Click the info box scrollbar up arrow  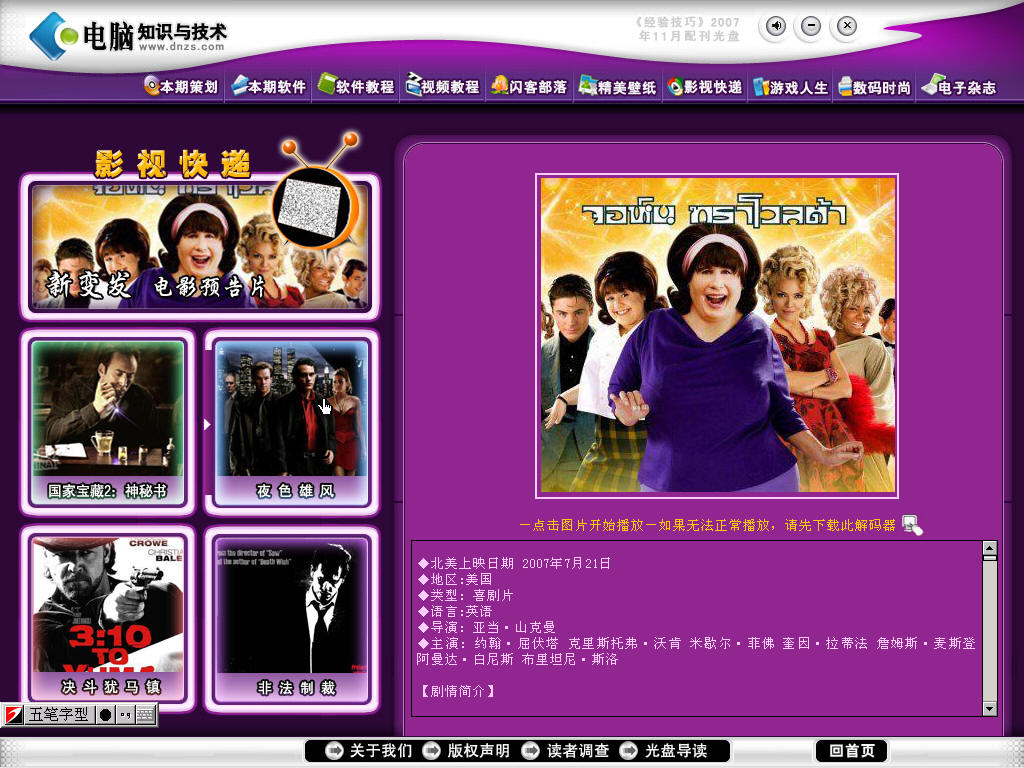(989, 549)
